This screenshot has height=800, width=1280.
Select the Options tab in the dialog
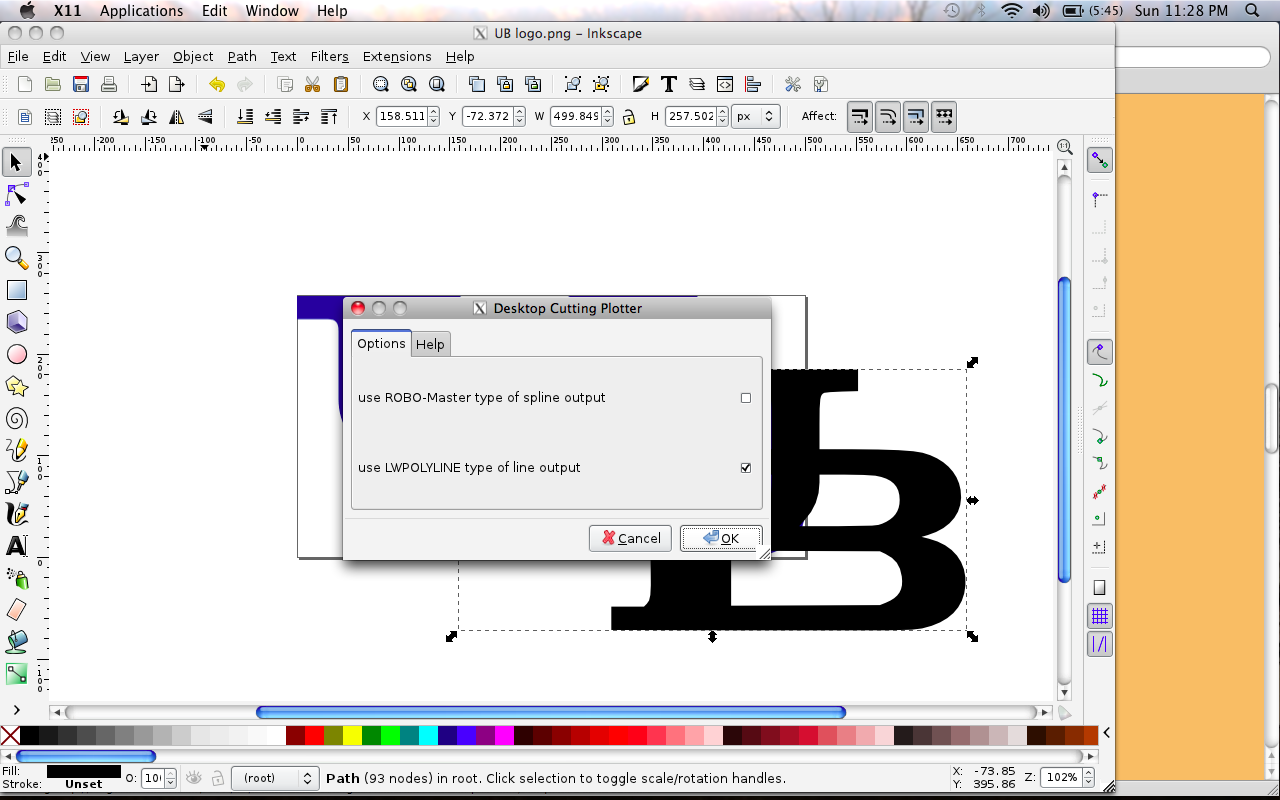tap(381, 343)
